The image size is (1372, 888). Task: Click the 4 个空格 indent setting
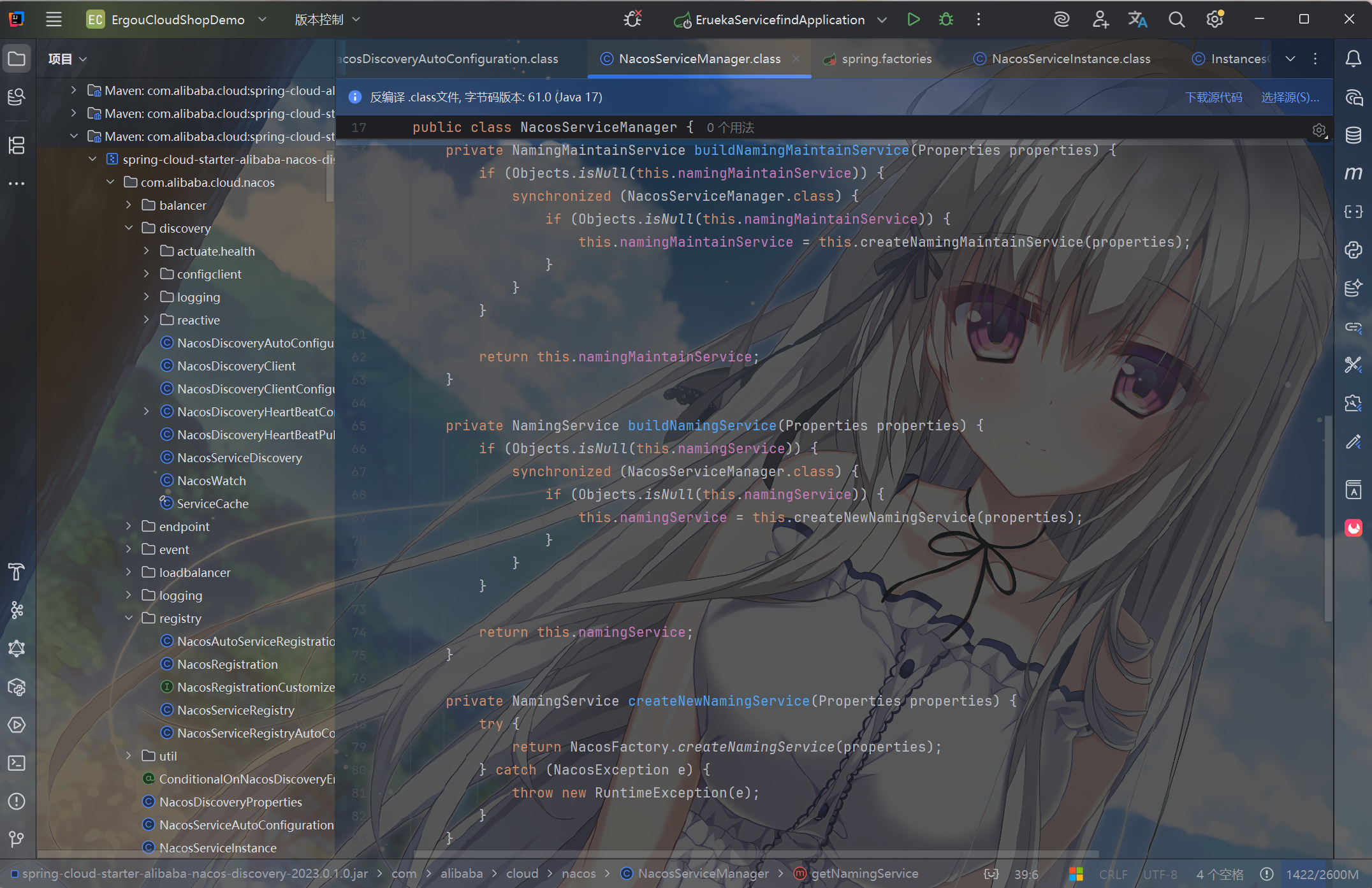[1220, 874]
